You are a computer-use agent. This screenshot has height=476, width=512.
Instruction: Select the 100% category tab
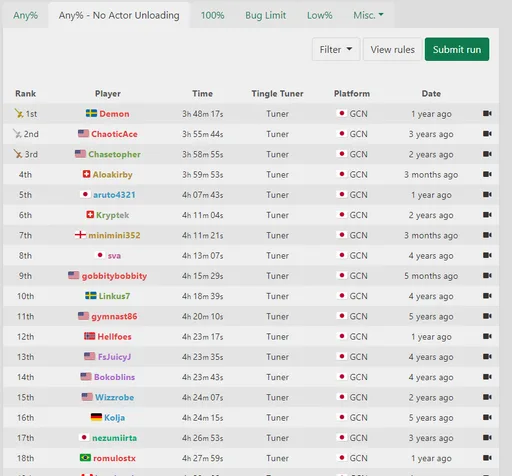[212, 15]
